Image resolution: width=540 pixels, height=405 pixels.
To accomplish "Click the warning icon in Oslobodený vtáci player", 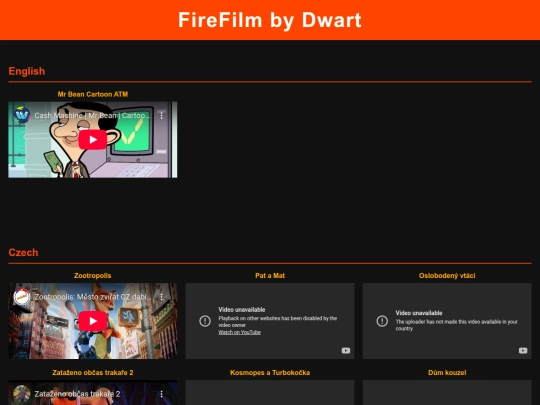I will click(382, 321).
